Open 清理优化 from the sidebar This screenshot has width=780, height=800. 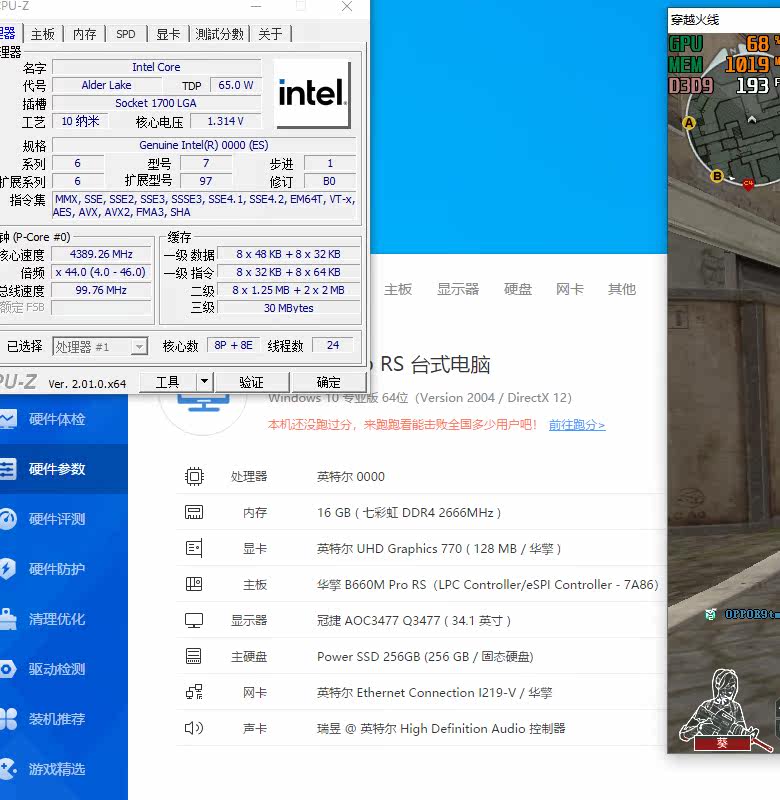pos(56,619)
